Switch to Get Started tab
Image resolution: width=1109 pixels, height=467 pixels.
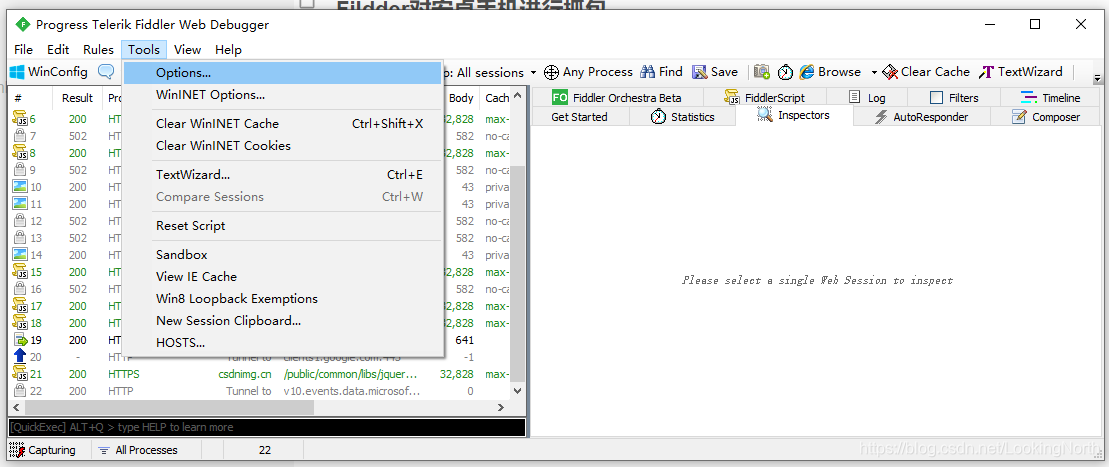[x=580, y=117]
